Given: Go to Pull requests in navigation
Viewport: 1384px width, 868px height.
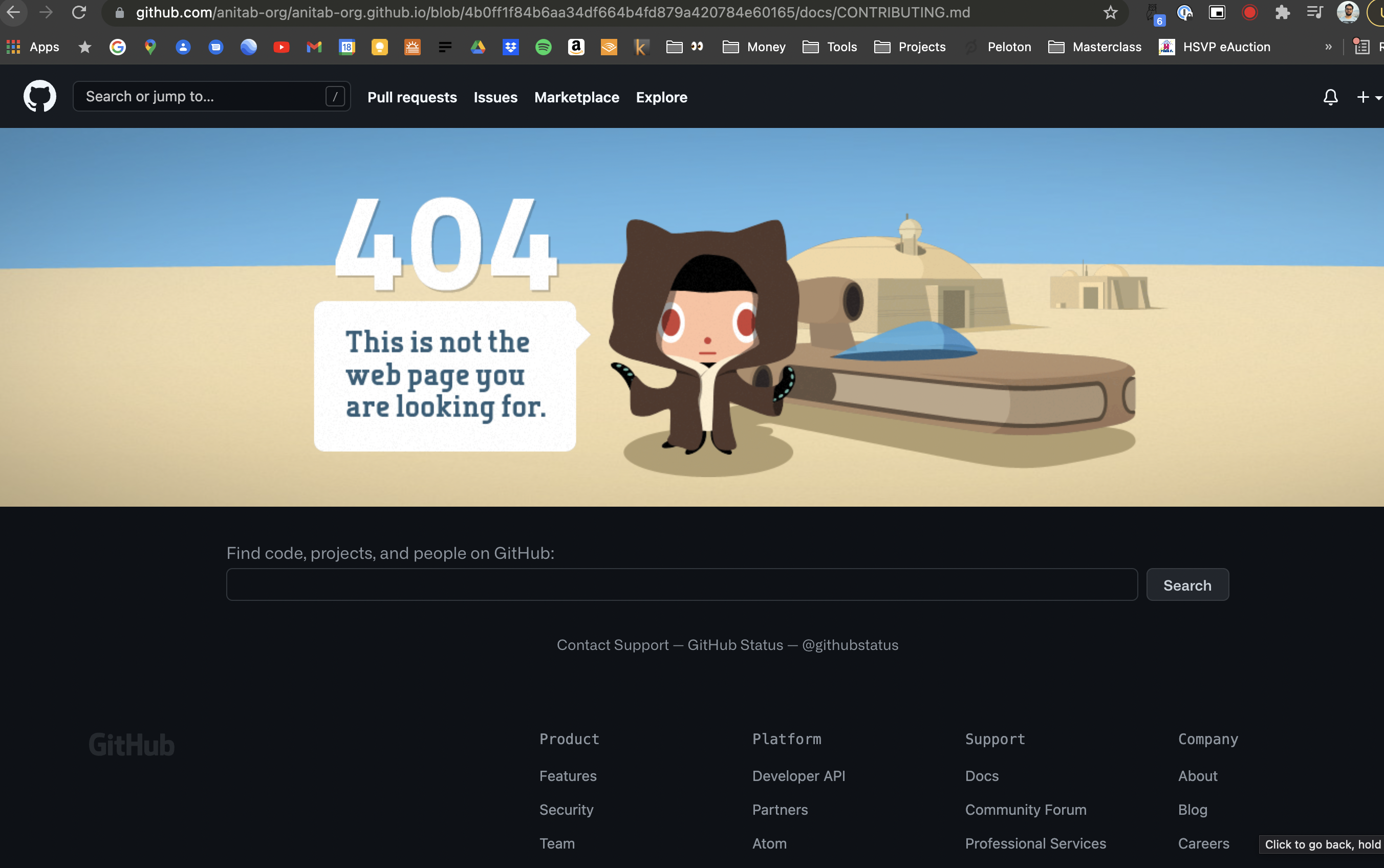Looking at the screenshot, I should [412, 97].
